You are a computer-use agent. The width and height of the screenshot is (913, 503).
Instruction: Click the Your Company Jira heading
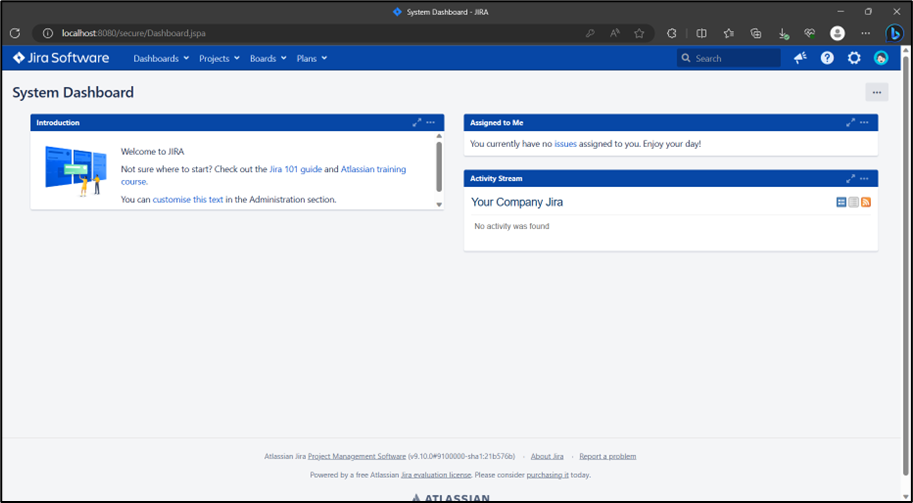pyautogui.click(x=517, y=202)
